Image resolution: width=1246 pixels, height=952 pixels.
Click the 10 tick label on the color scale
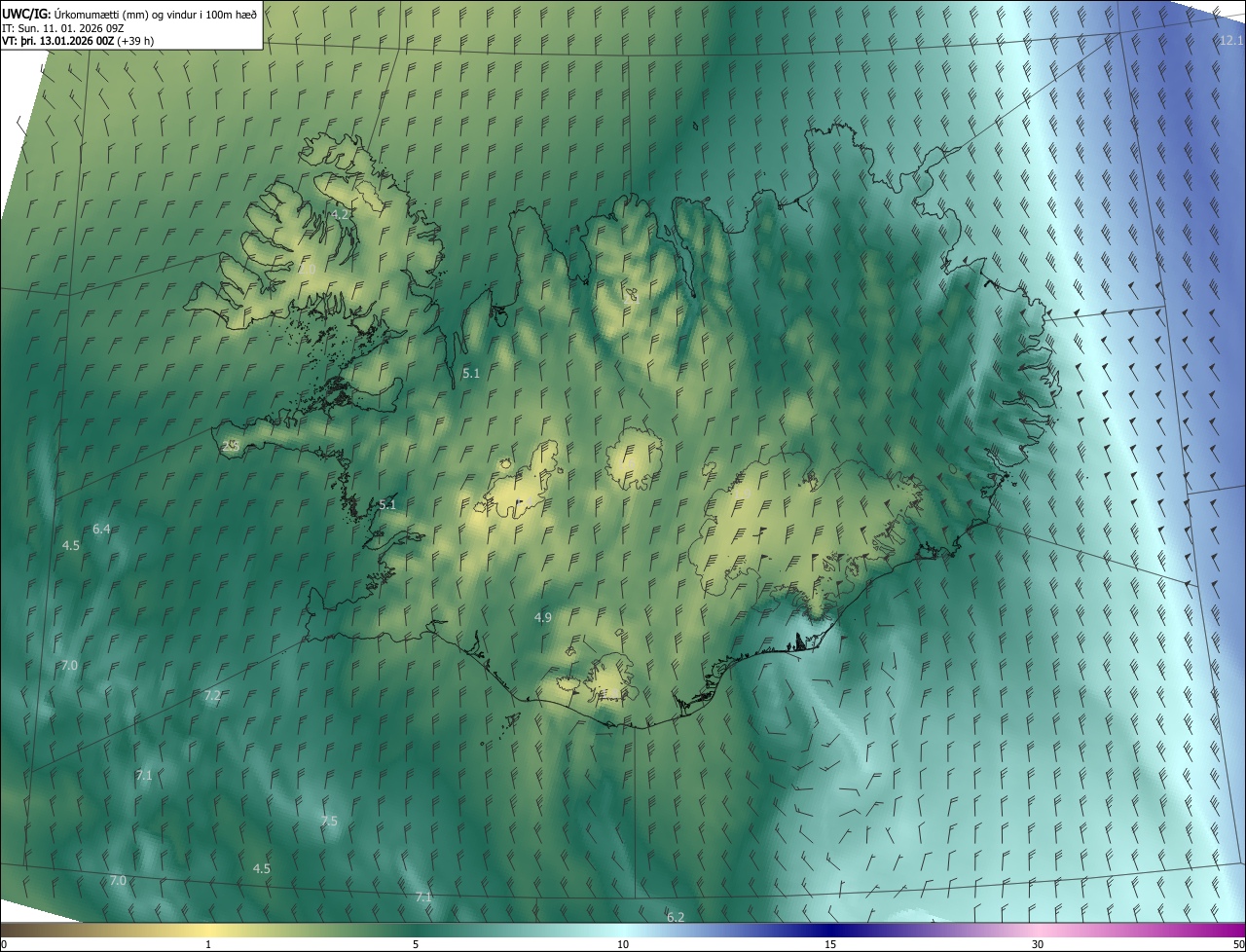(623, 944)
